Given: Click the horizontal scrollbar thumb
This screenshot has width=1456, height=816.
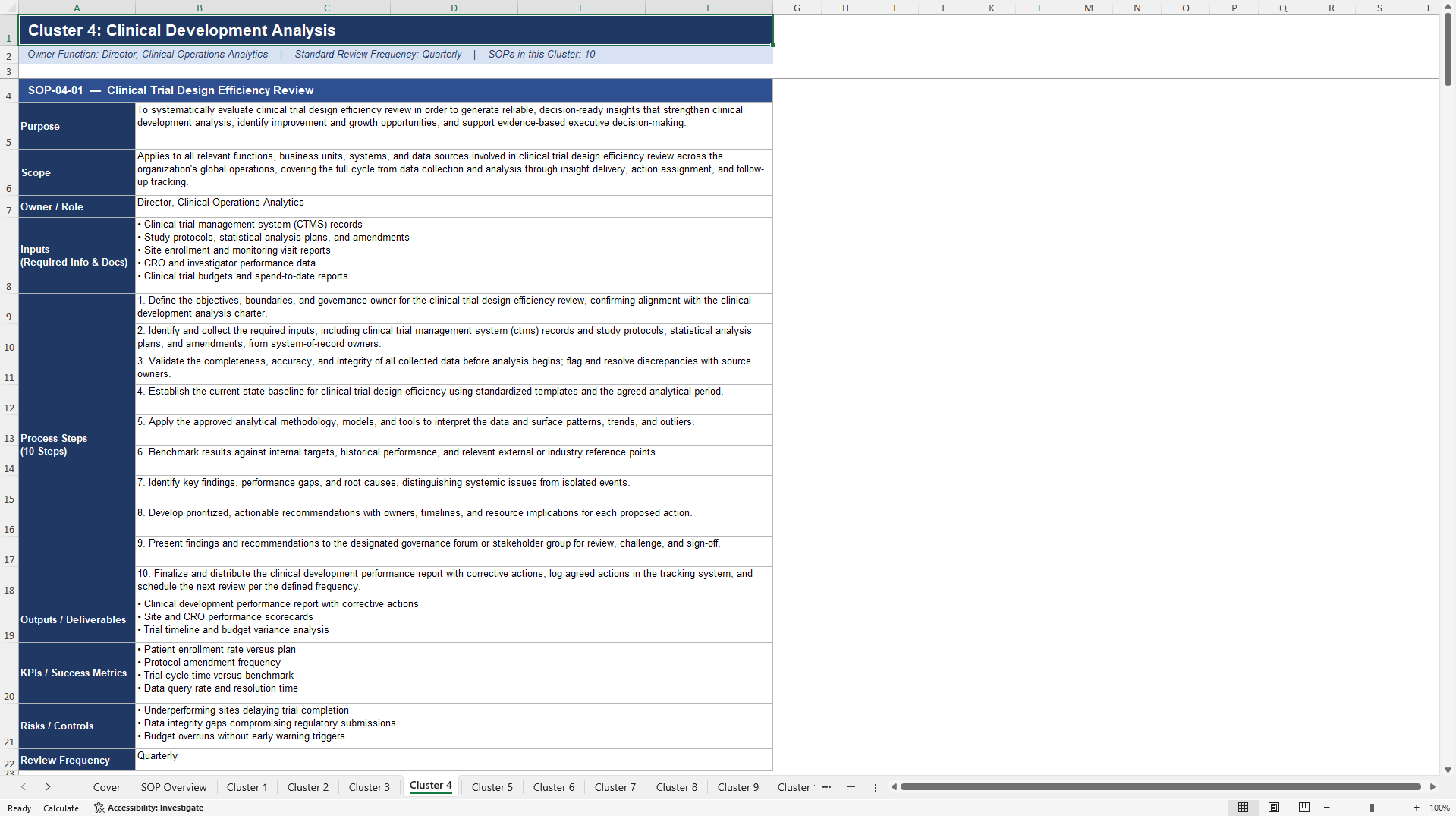Looking at the screenshot, I should tap(1160, 787).
